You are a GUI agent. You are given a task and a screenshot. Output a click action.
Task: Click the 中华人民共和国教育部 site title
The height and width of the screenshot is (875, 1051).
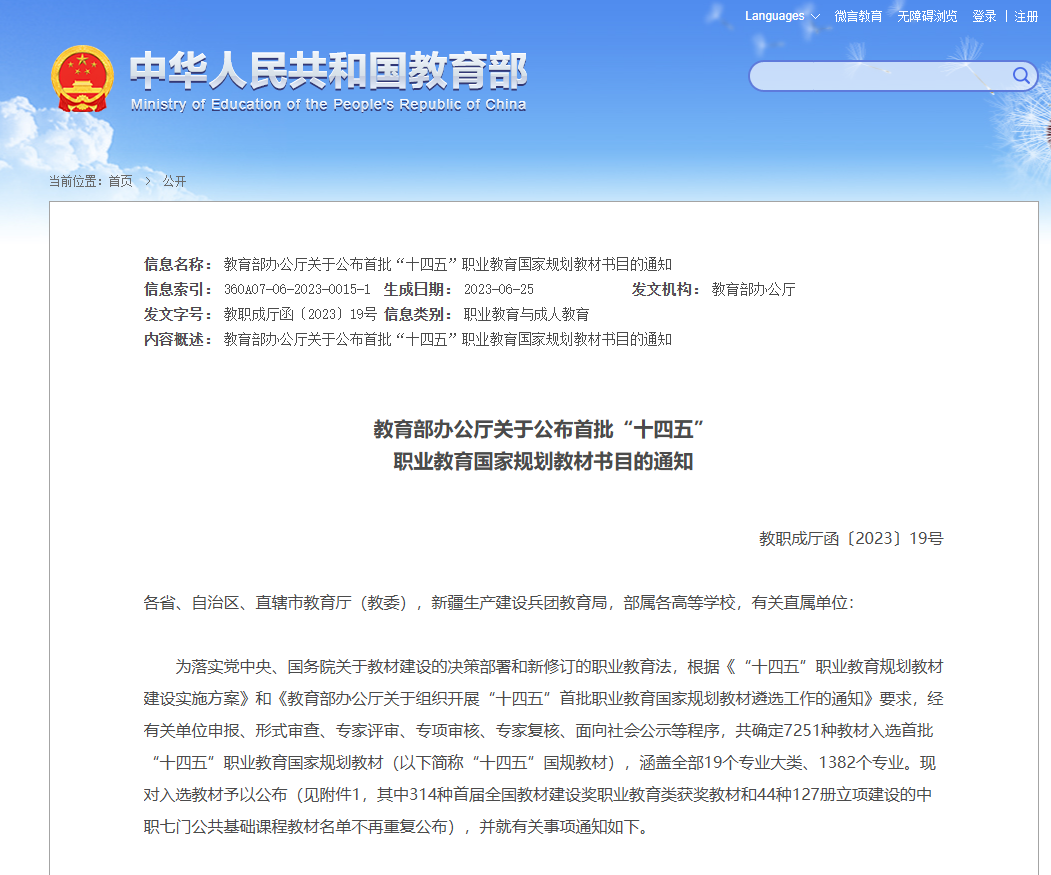point(328,70)
